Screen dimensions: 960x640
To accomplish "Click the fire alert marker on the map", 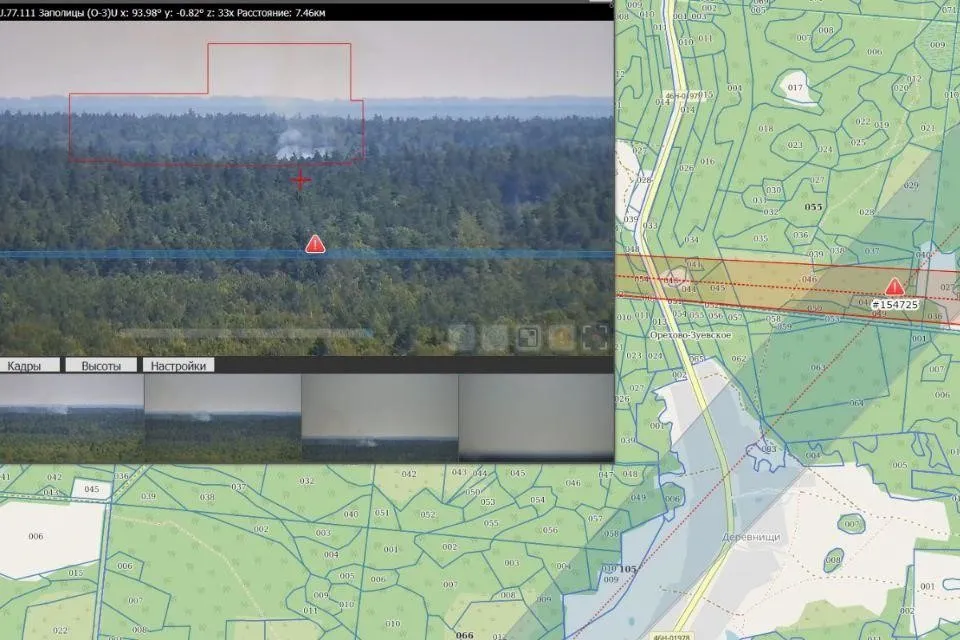I will coord(895,287).
